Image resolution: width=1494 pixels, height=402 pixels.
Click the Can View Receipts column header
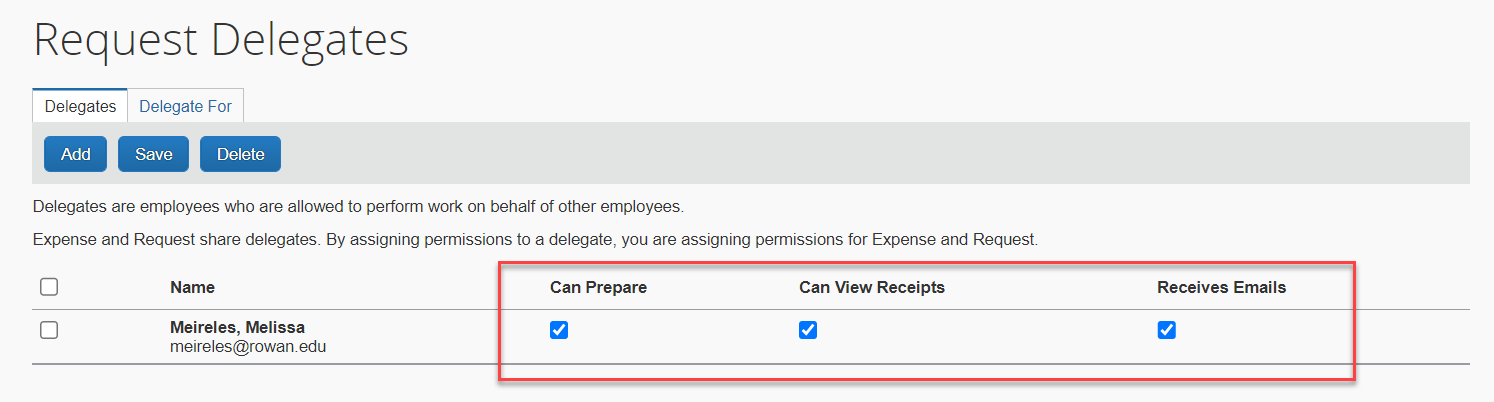click(871, 287)
